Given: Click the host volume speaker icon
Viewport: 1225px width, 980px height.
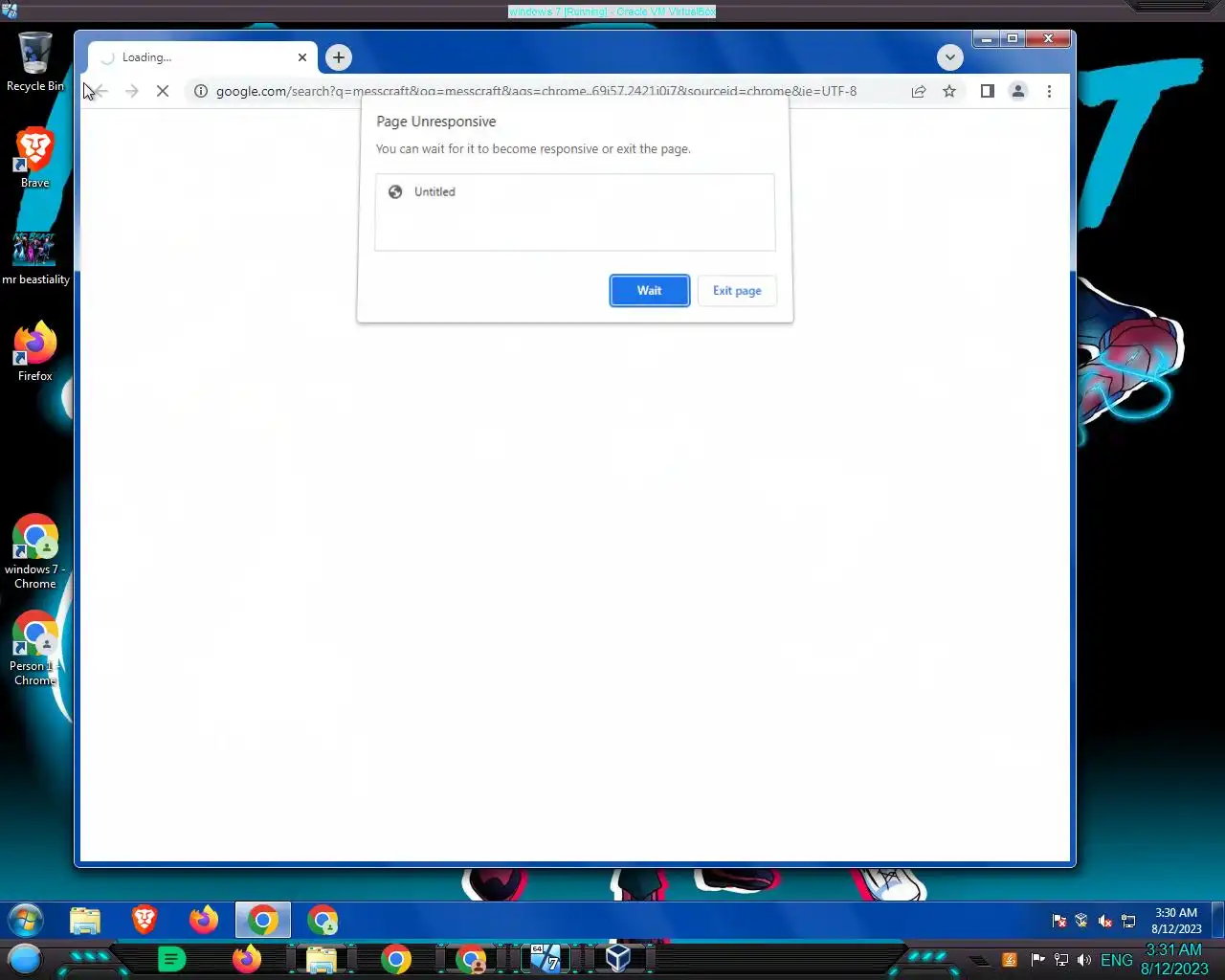Looking at the screenshot, I should click(x=1084, y=960).
